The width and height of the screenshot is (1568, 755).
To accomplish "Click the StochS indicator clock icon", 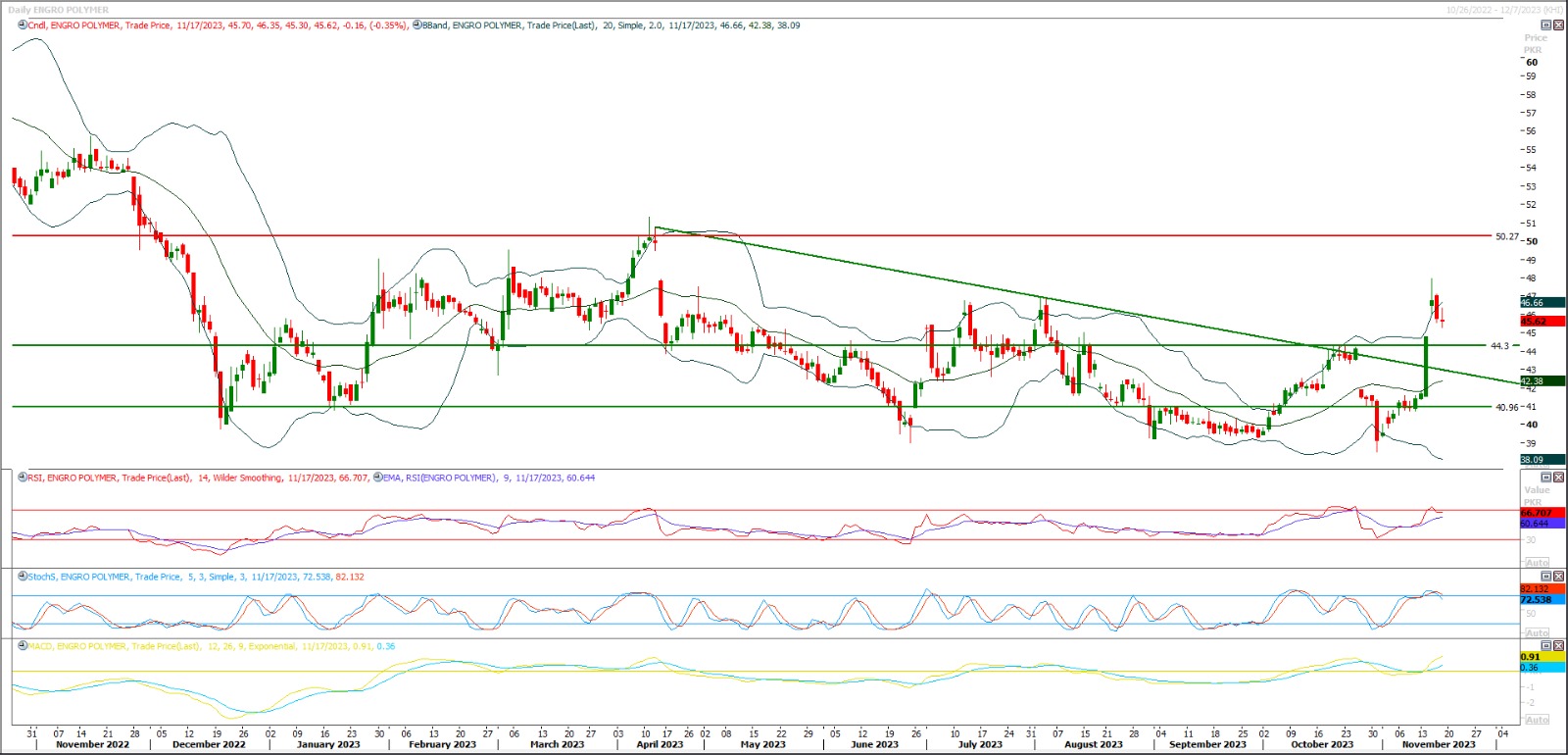I will pos(23,577).
